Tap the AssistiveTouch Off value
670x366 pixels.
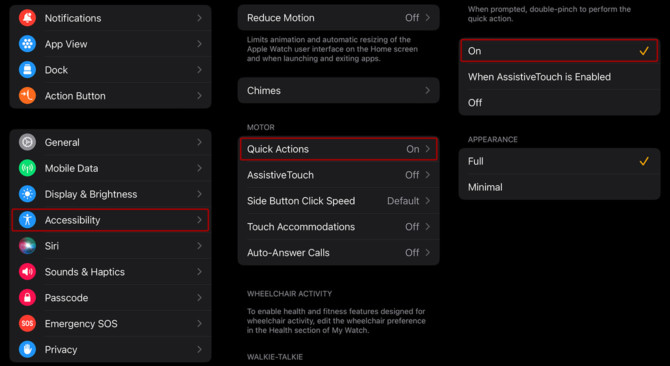(x=412, y=175)
